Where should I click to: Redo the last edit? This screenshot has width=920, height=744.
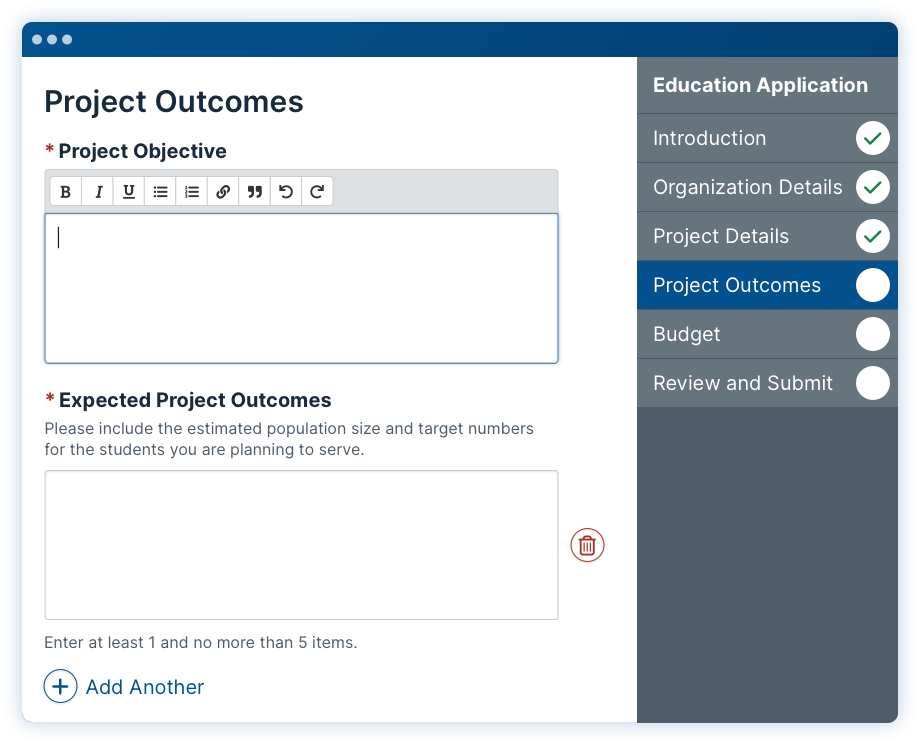317,191
